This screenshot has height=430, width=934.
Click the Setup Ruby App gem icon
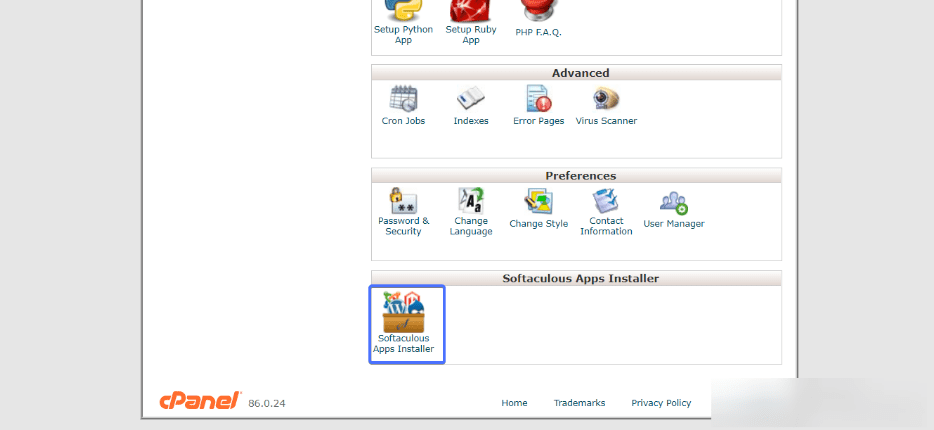pos(471,10)
